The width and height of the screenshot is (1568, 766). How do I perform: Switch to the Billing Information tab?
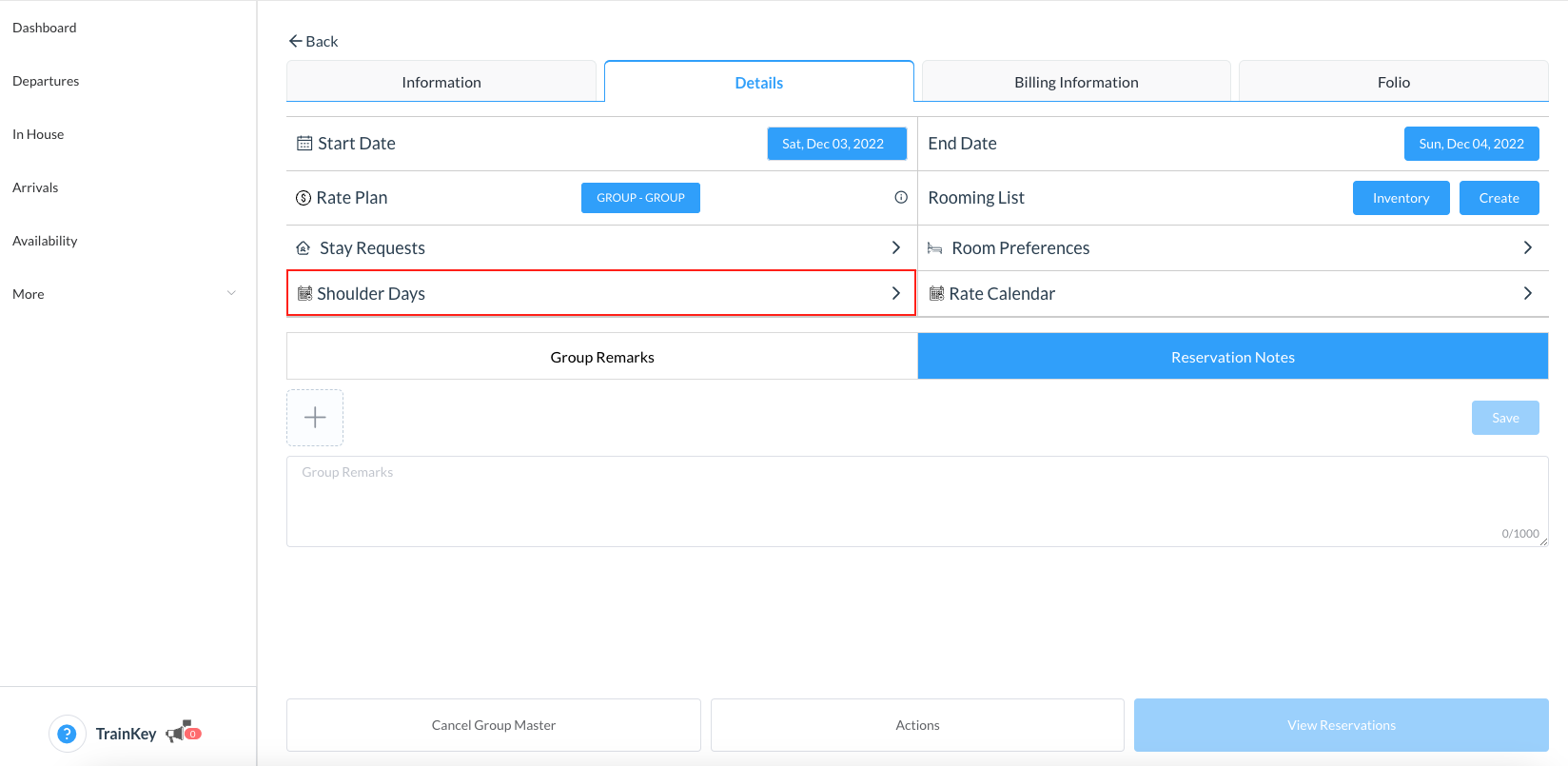[x=1076, y=82]
